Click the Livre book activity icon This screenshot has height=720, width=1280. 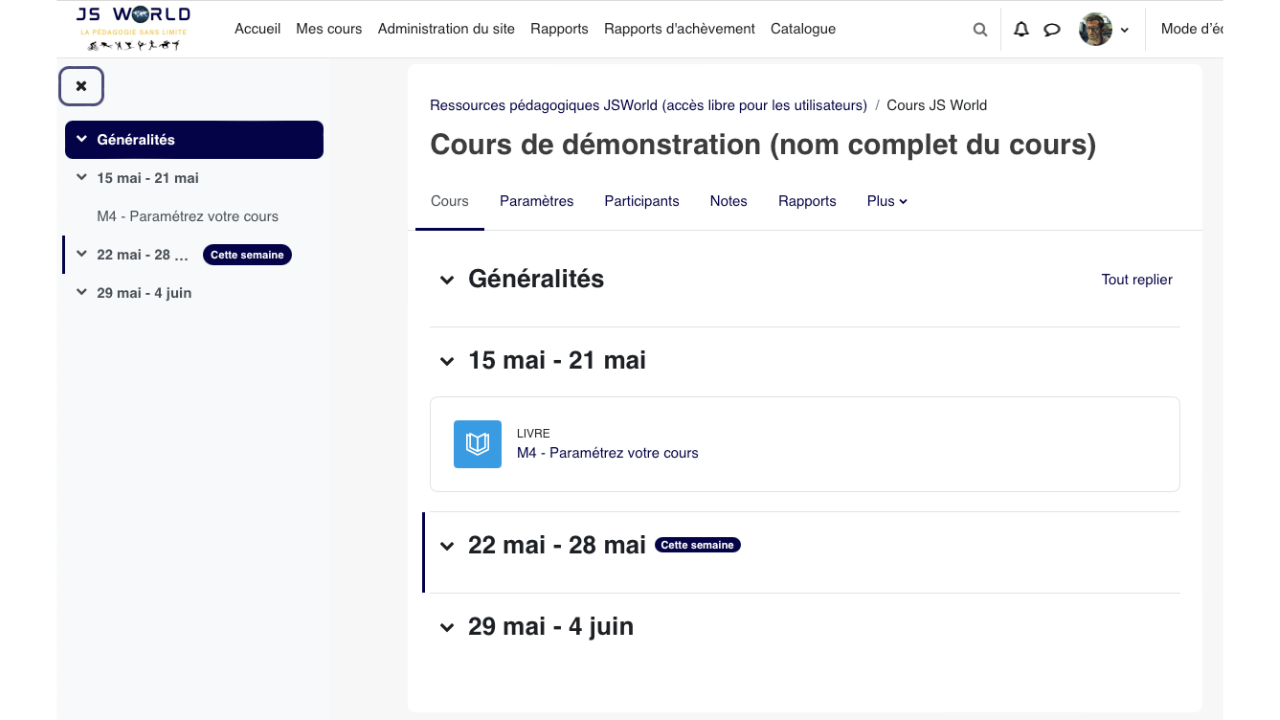click(477, 444)
